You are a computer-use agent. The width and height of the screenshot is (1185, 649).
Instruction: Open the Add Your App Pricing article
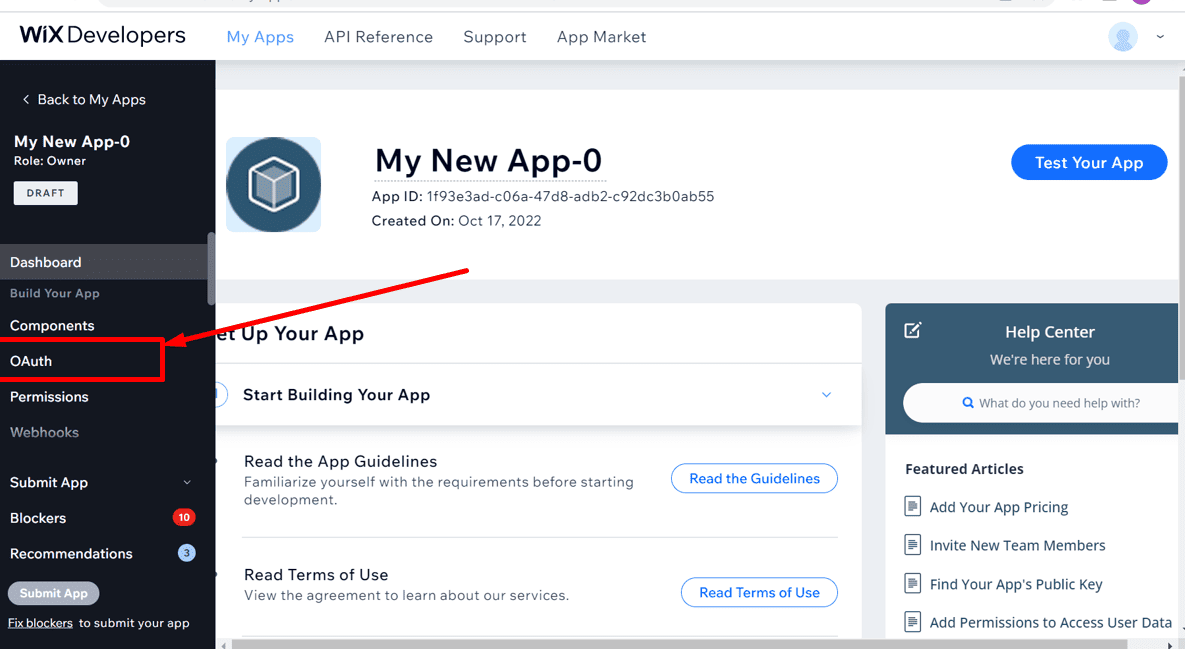(999, 507)
